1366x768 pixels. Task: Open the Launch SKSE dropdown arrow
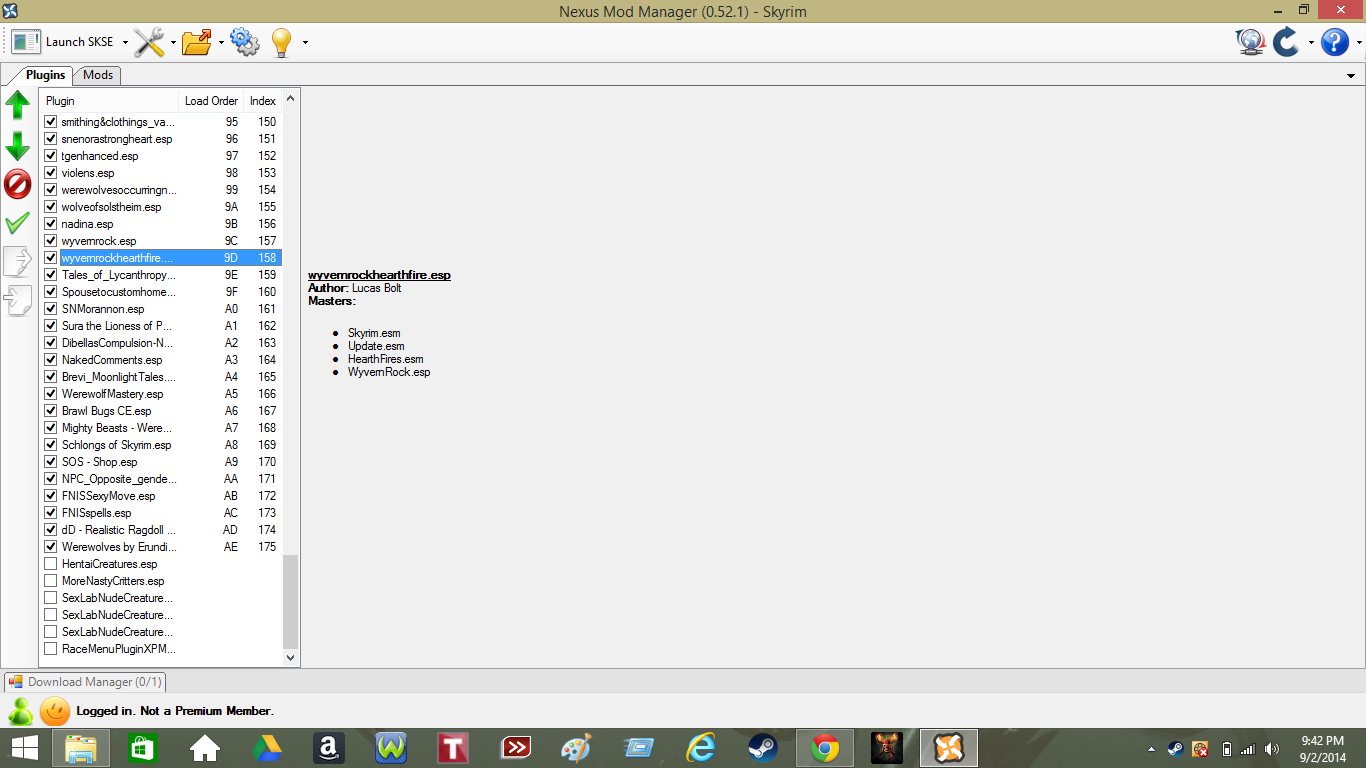pyautogui.click(x=125, y=42)
